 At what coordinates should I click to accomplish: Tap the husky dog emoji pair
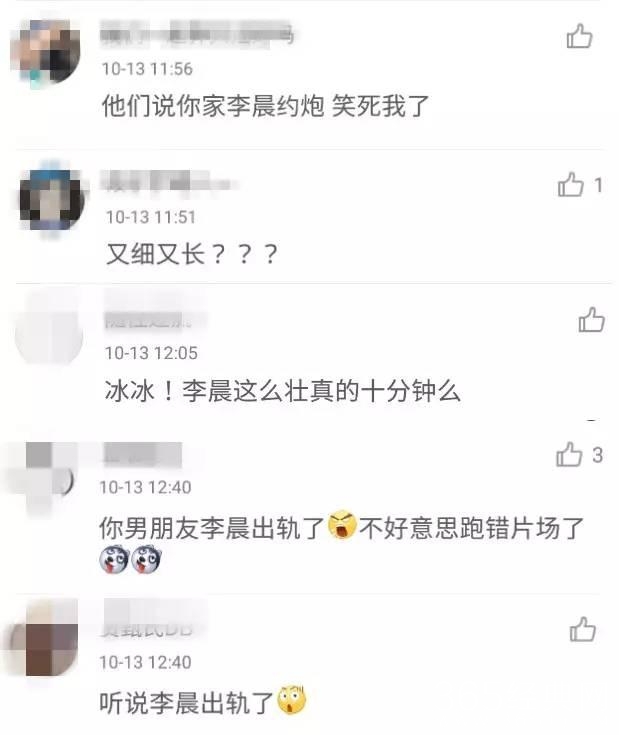coord(131,560)
